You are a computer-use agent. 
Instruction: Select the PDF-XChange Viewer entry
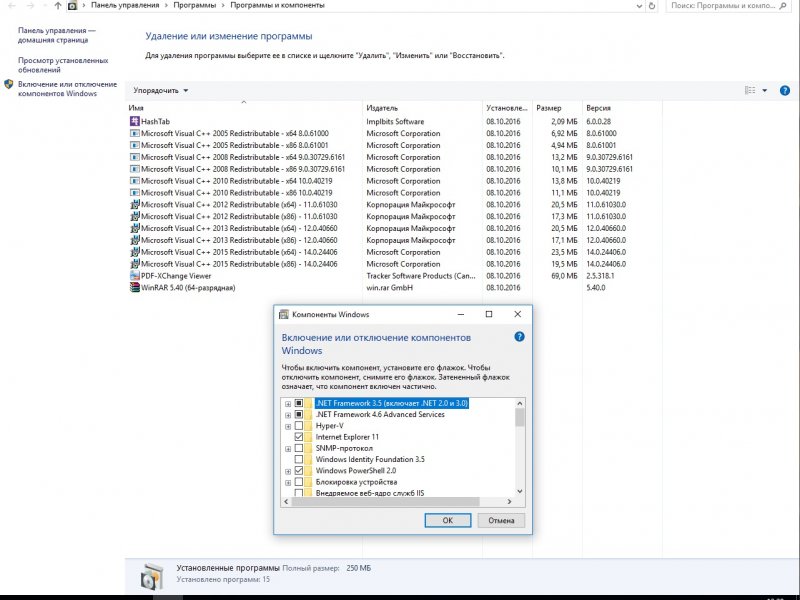tap(176, 276)
